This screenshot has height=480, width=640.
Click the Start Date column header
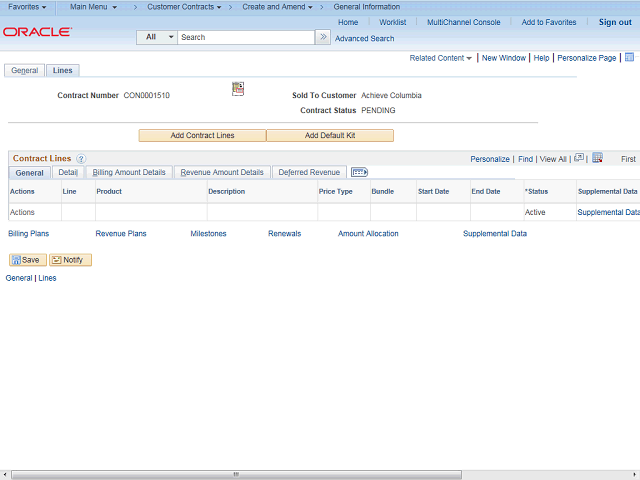click(433, 191)
